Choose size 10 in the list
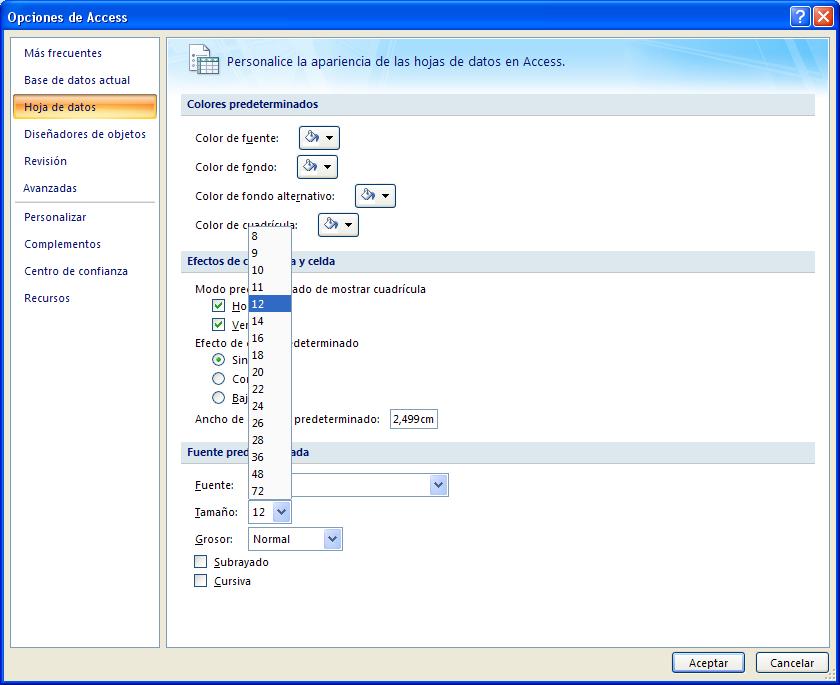 pyautogui.click(x=270, y=270)
